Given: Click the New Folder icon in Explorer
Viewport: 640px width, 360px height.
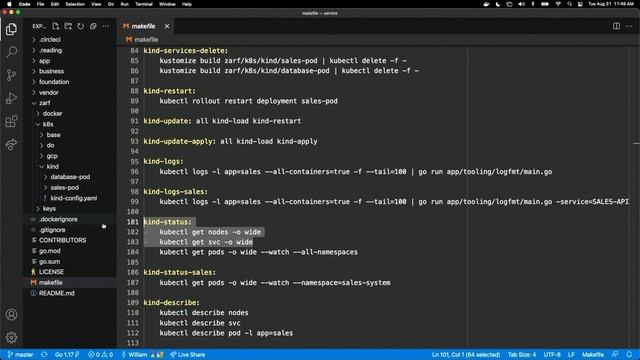Looking at the screenshot, I should (68, 26).
